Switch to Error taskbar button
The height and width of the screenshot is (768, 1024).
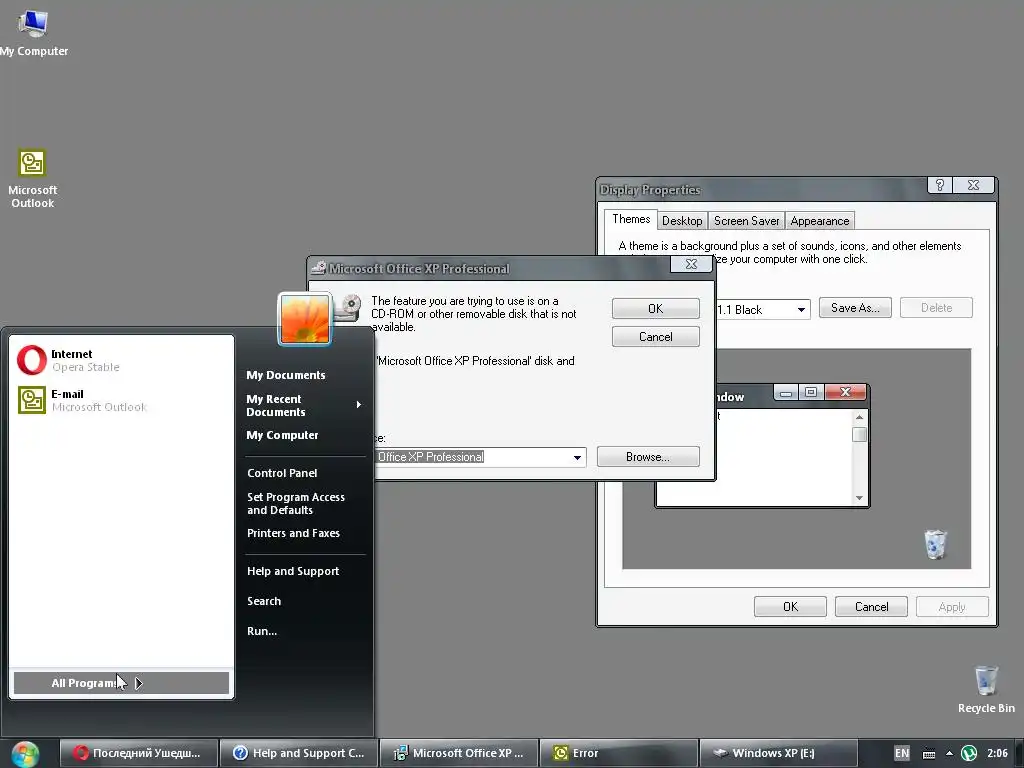point(618,753)
